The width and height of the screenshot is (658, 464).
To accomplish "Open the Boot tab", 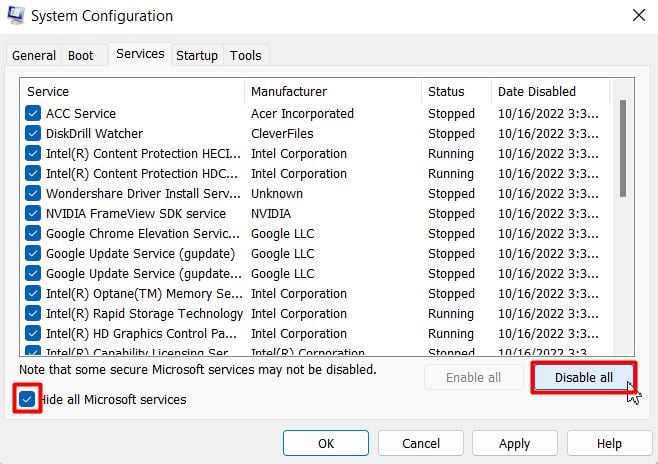I will pos(80,56).
